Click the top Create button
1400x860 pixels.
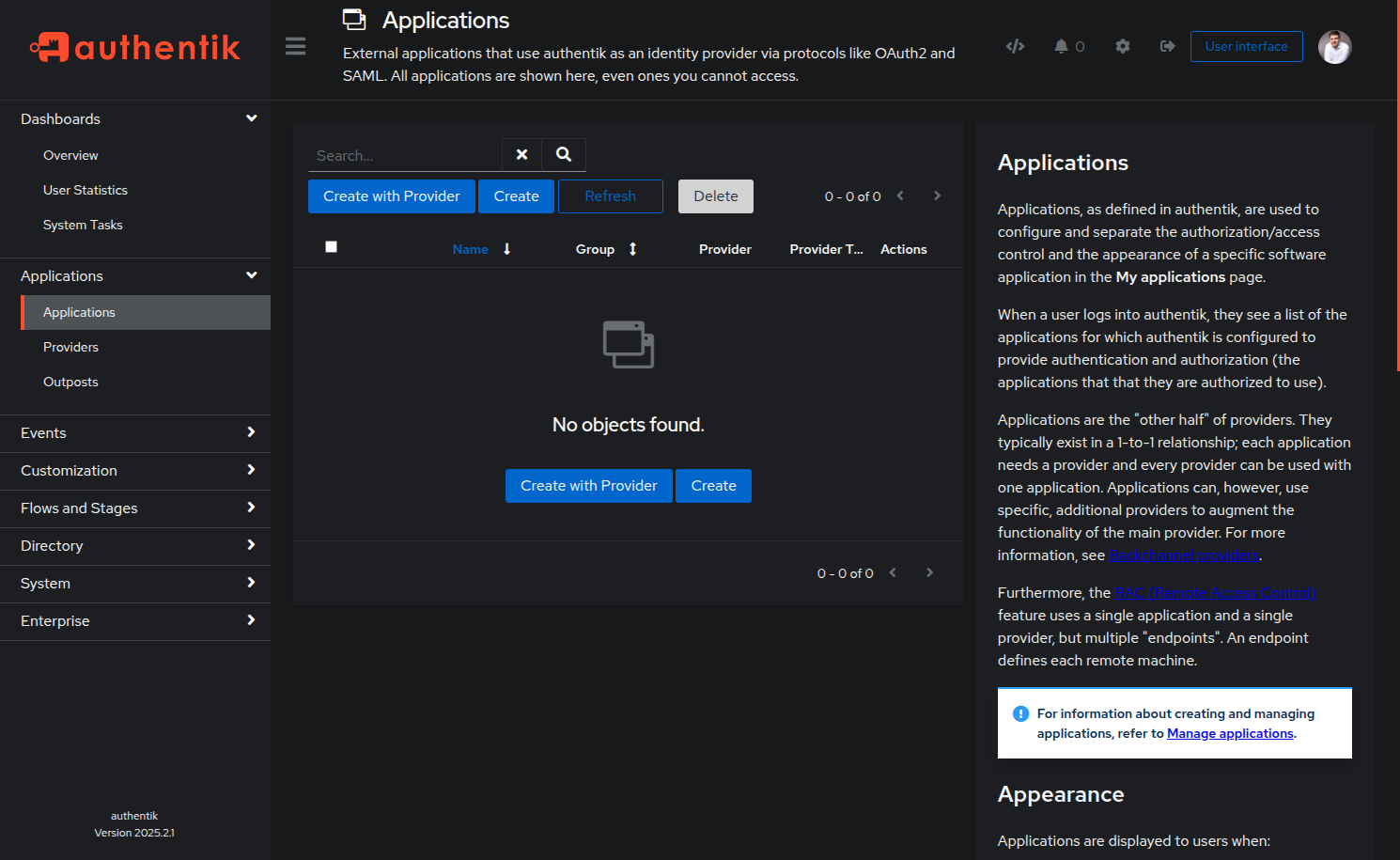pyautogui.click(x=517, y=196)
